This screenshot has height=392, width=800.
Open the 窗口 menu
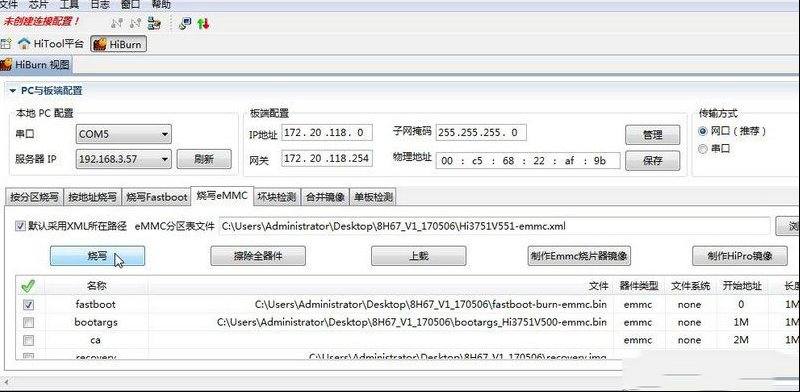(131, 5)
